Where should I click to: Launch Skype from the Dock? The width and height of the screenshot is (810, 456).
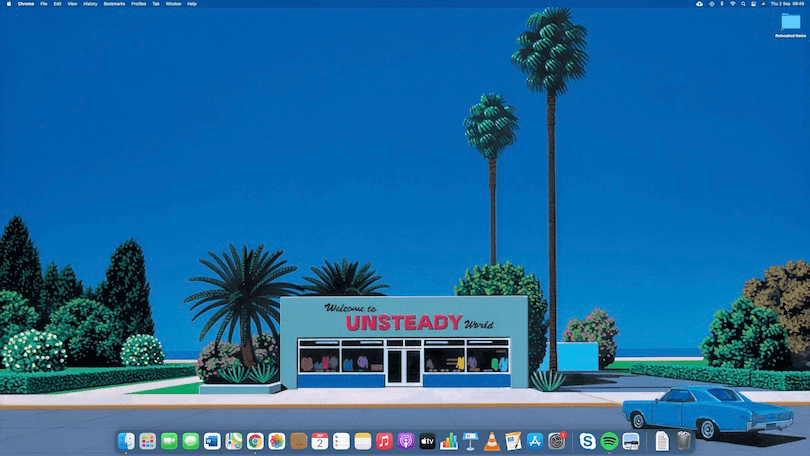click(587, 442)
